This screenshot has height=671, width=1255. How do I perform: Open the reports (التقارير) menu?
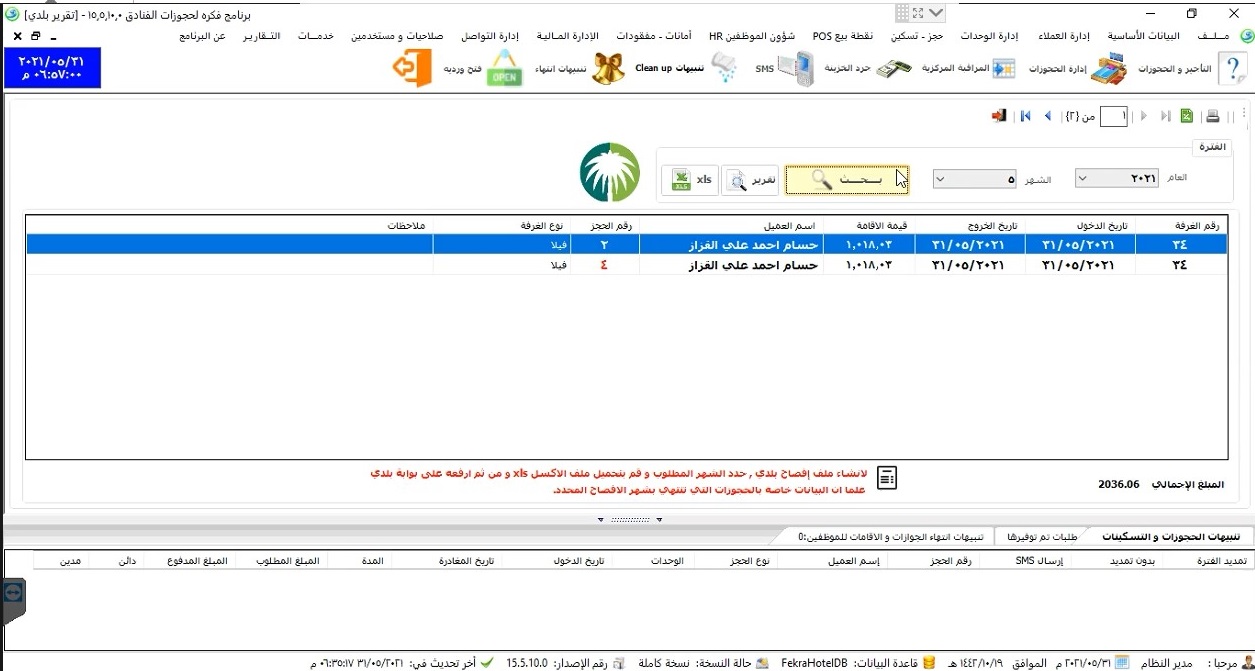(261, 36)
